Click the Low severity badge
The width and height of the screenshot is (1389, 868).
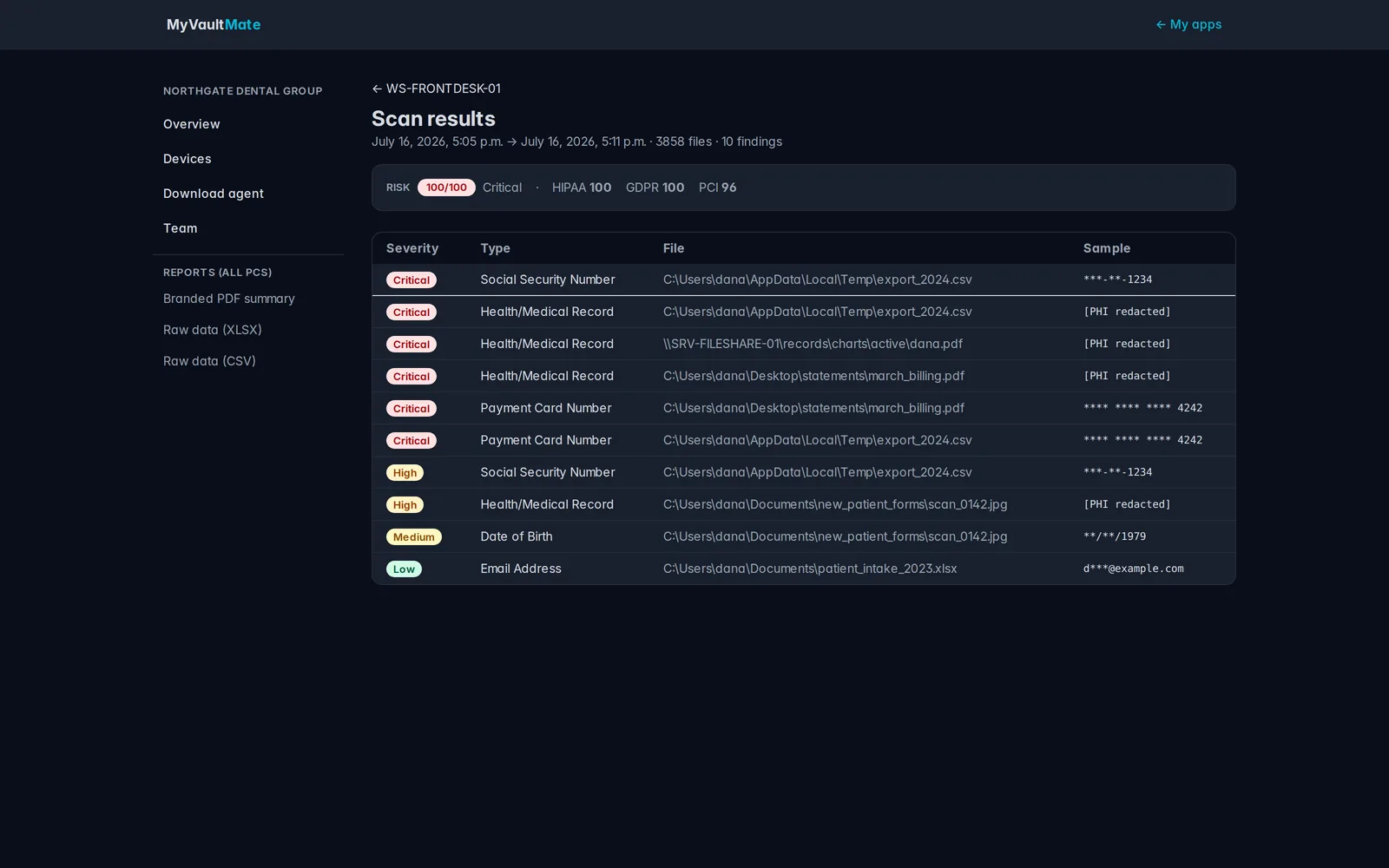(x=404, y=569)
